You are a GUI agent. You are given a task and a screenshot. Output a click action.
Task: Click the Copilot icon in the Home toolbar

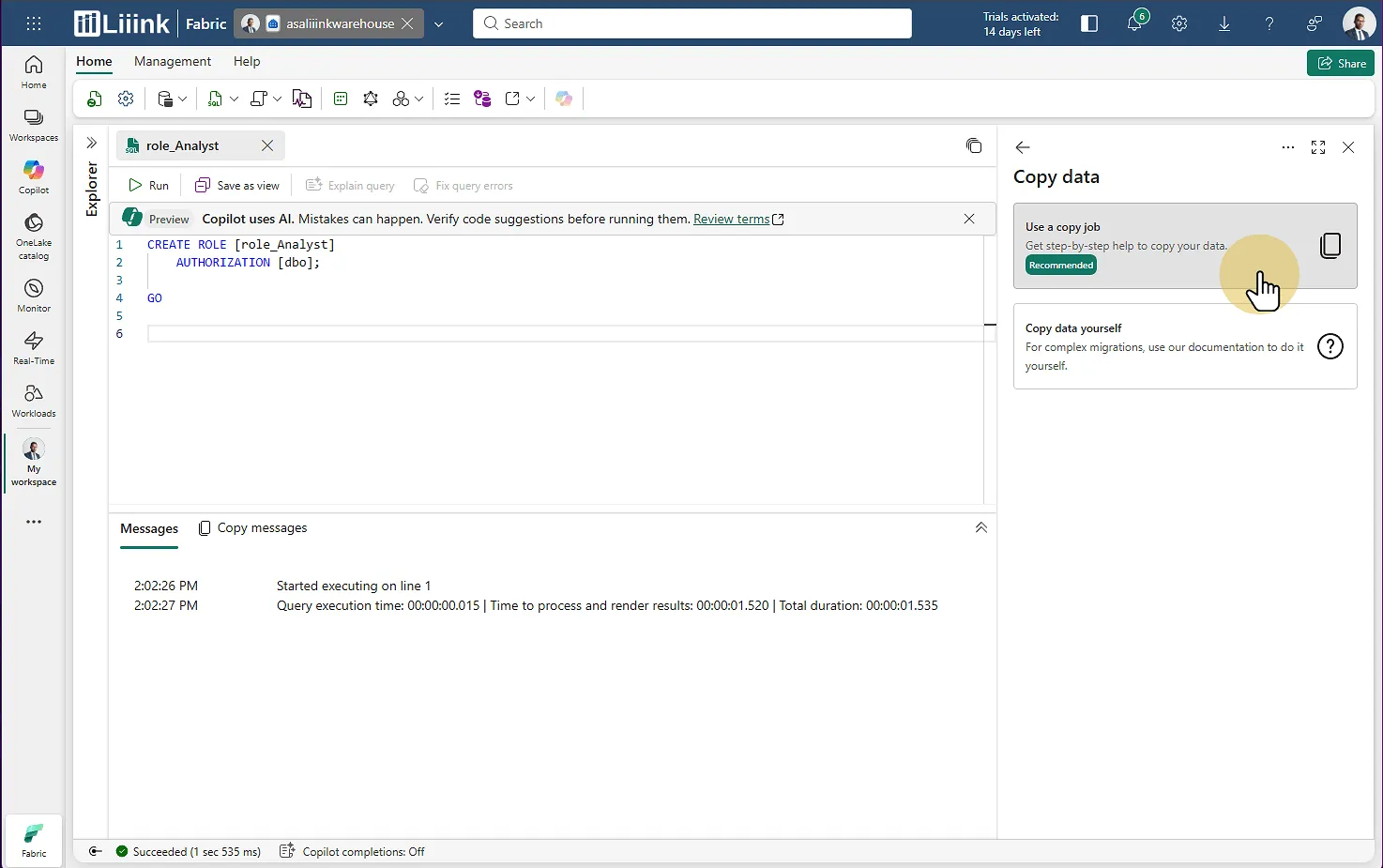[x=564, y=99]
